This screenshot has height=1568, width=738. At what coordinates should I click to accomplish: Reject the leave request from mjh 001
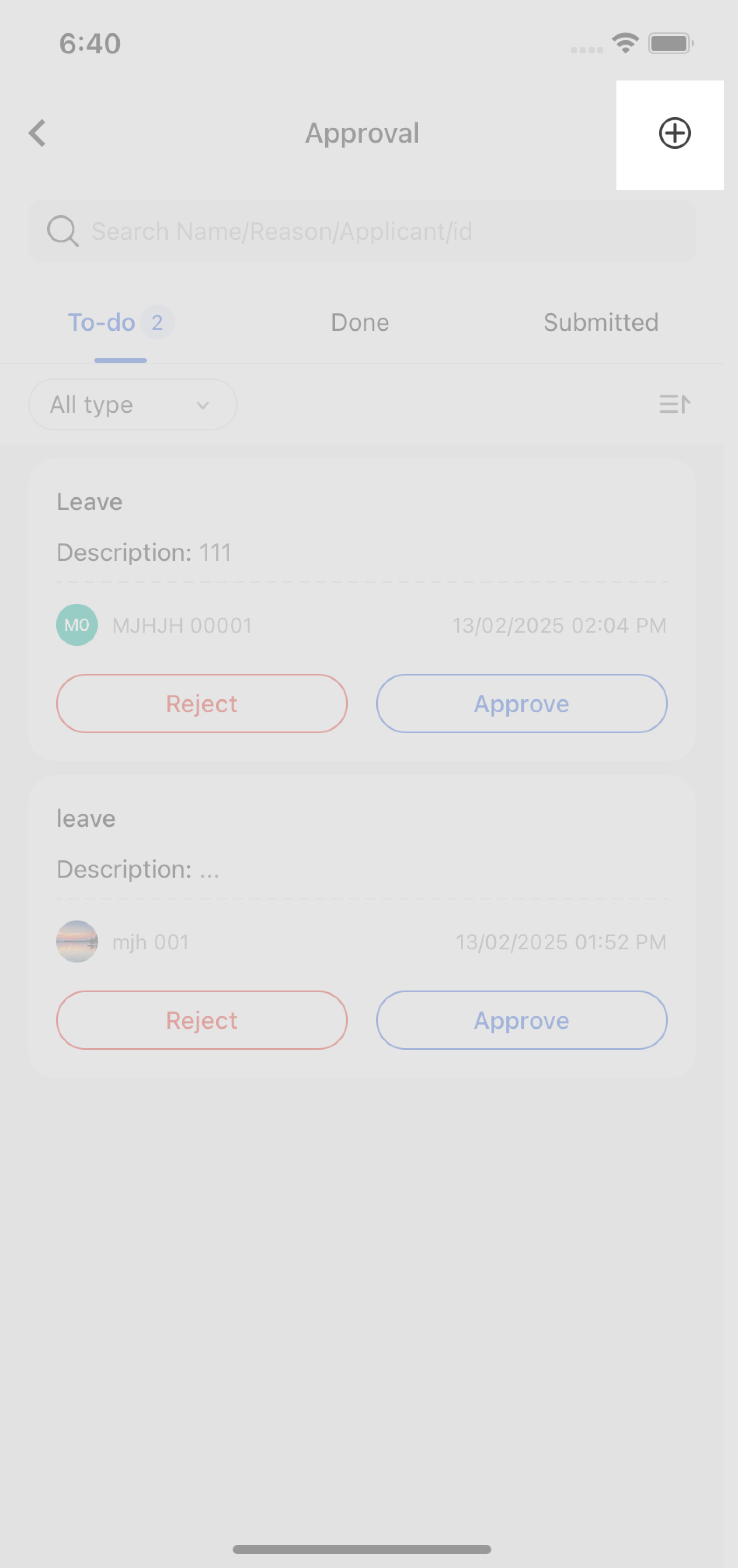click(x=202, y=1020)
